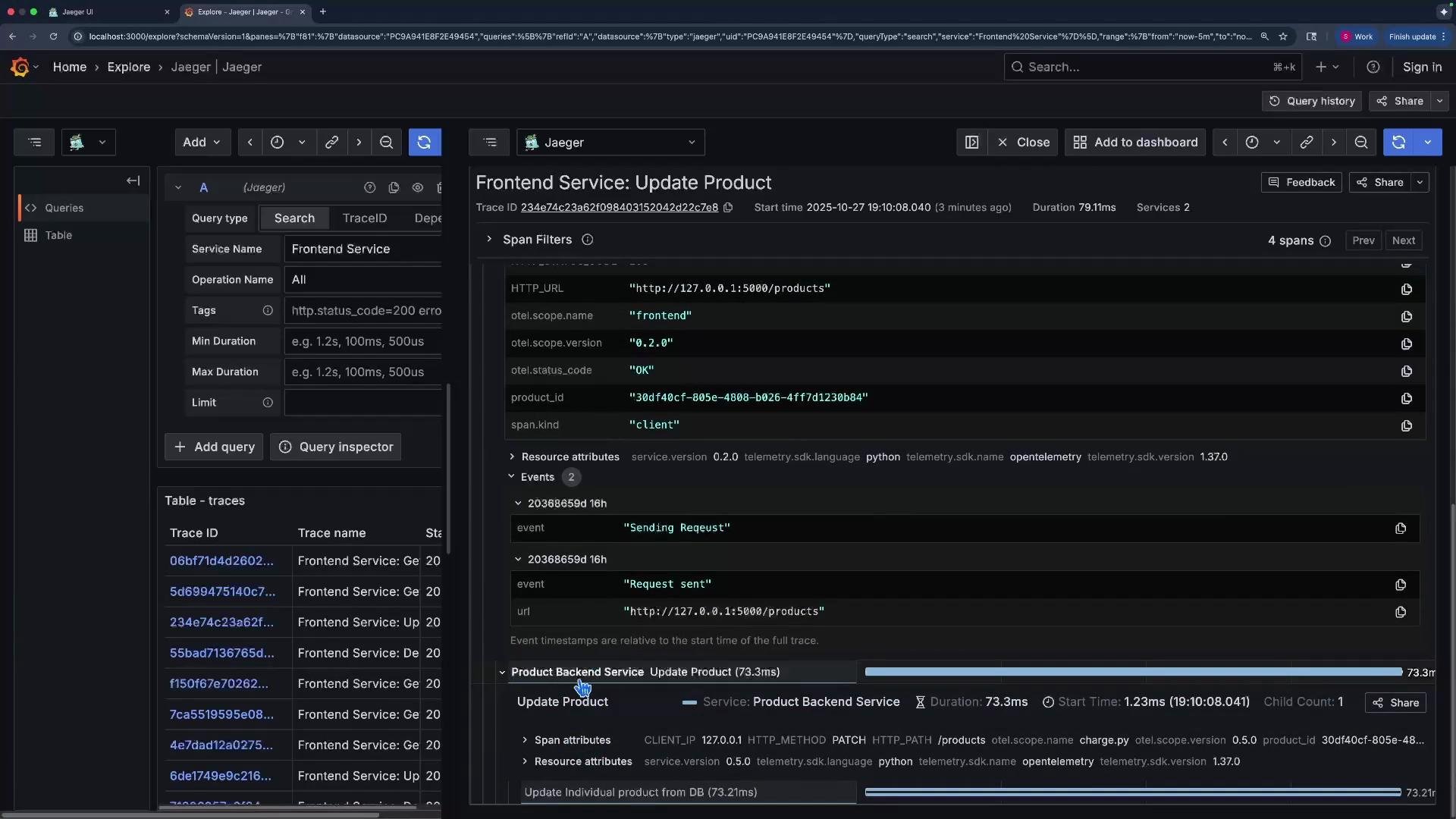Copy span.kind attribute value
This screenshot has height=819, width=1456.
pos(1406,425)
